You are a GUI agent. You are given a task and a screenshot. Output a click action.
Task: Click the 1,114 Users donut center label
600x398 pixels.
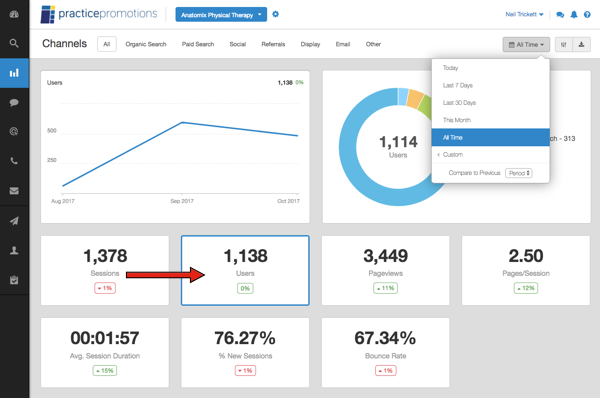point(398,147)
